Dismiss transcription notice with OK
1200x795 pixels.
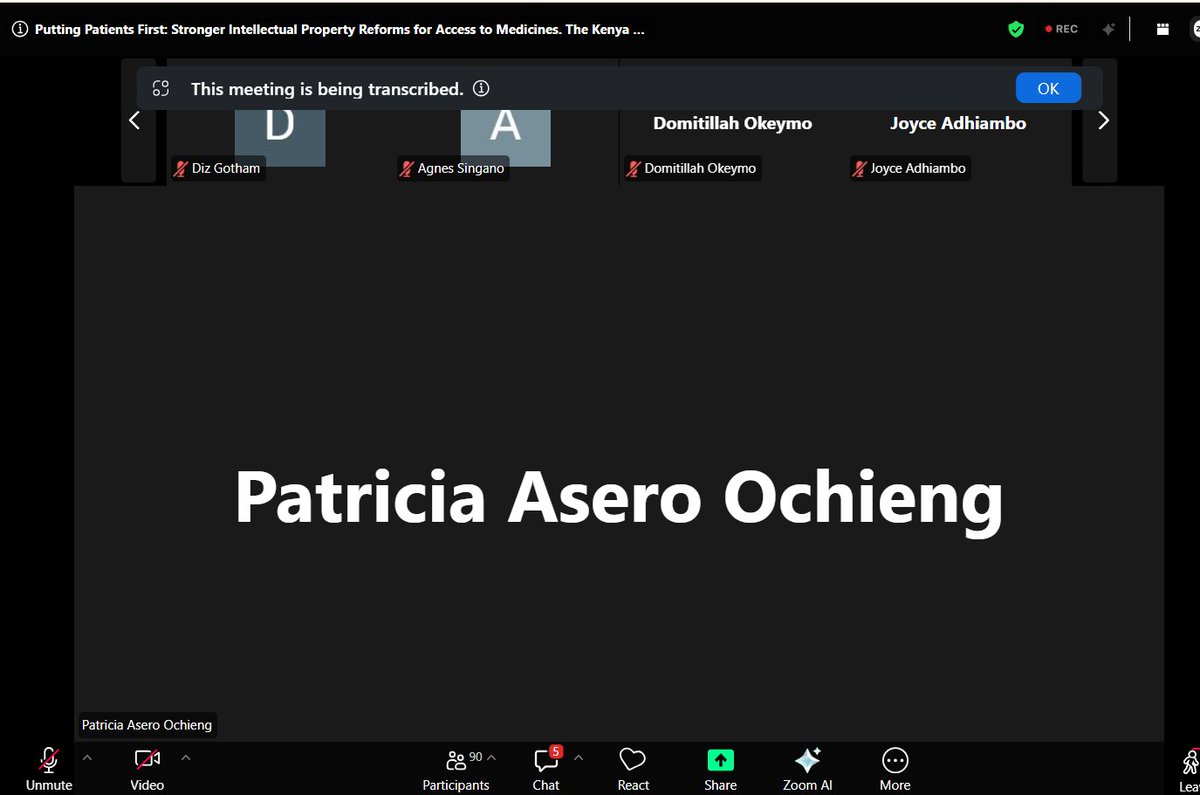coord(1048,88)
